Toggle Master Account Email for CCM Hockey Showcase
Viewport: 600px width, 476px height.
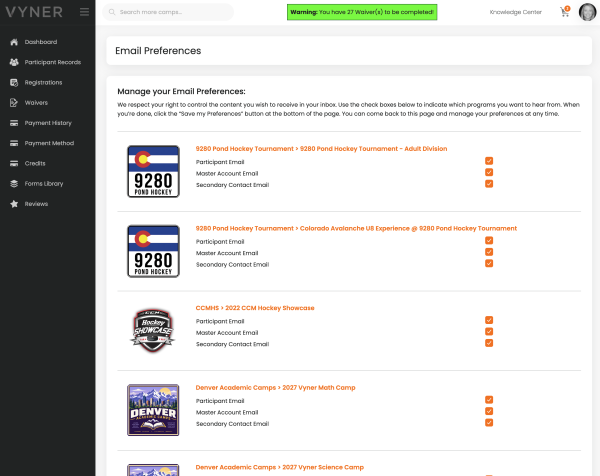489,331
